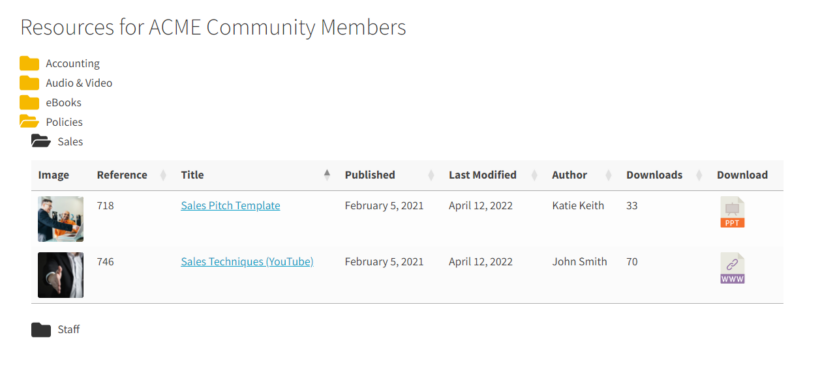Expand the Staff folder label
Image resolution: width=820 pixels, height=367 pixels.
point(69,329)
